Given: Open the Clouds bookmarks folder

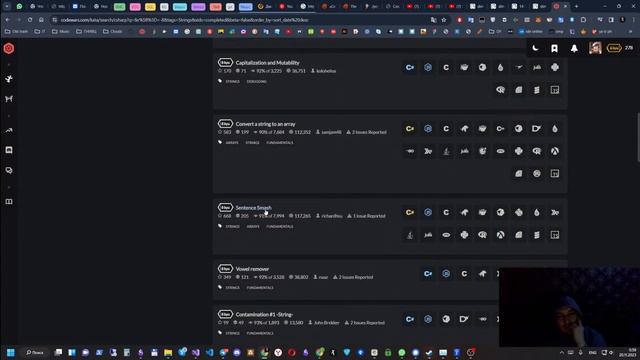Looking at the screenshot, I should (x=112, y=31).
